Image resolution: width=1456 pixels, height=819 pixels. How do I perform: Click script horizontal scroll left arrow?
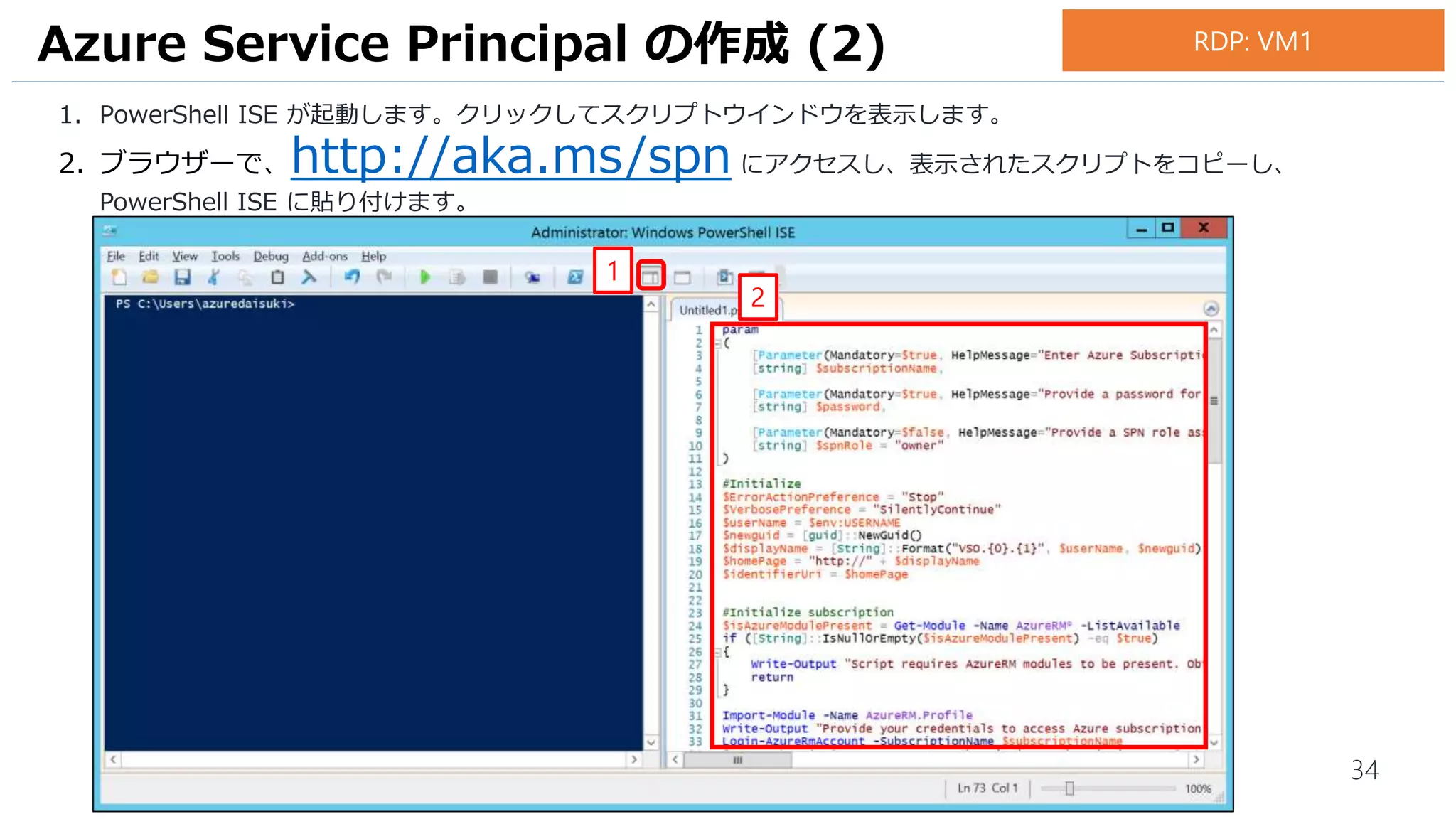(676, 760)
